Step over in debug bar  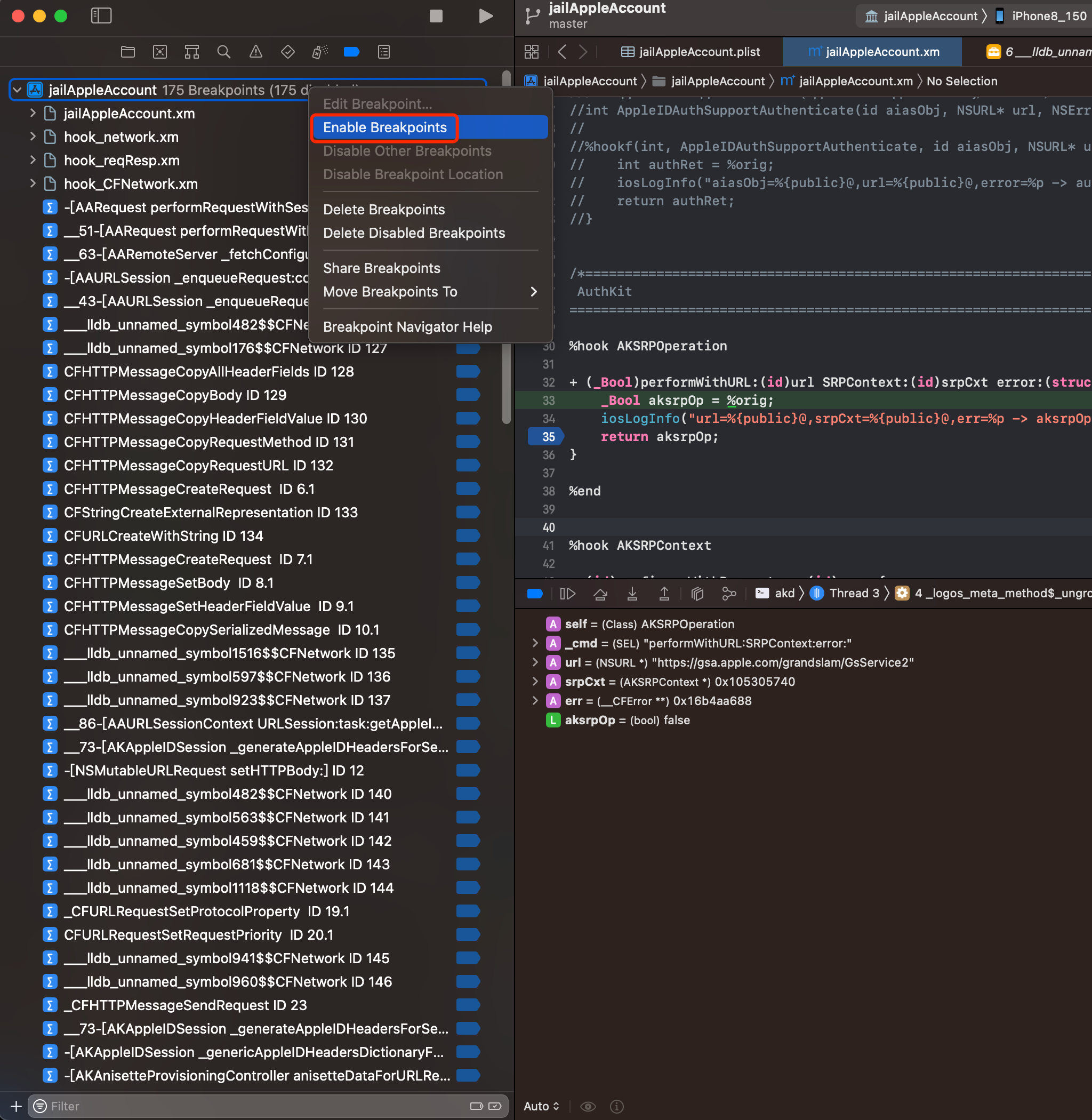(600, 593)
